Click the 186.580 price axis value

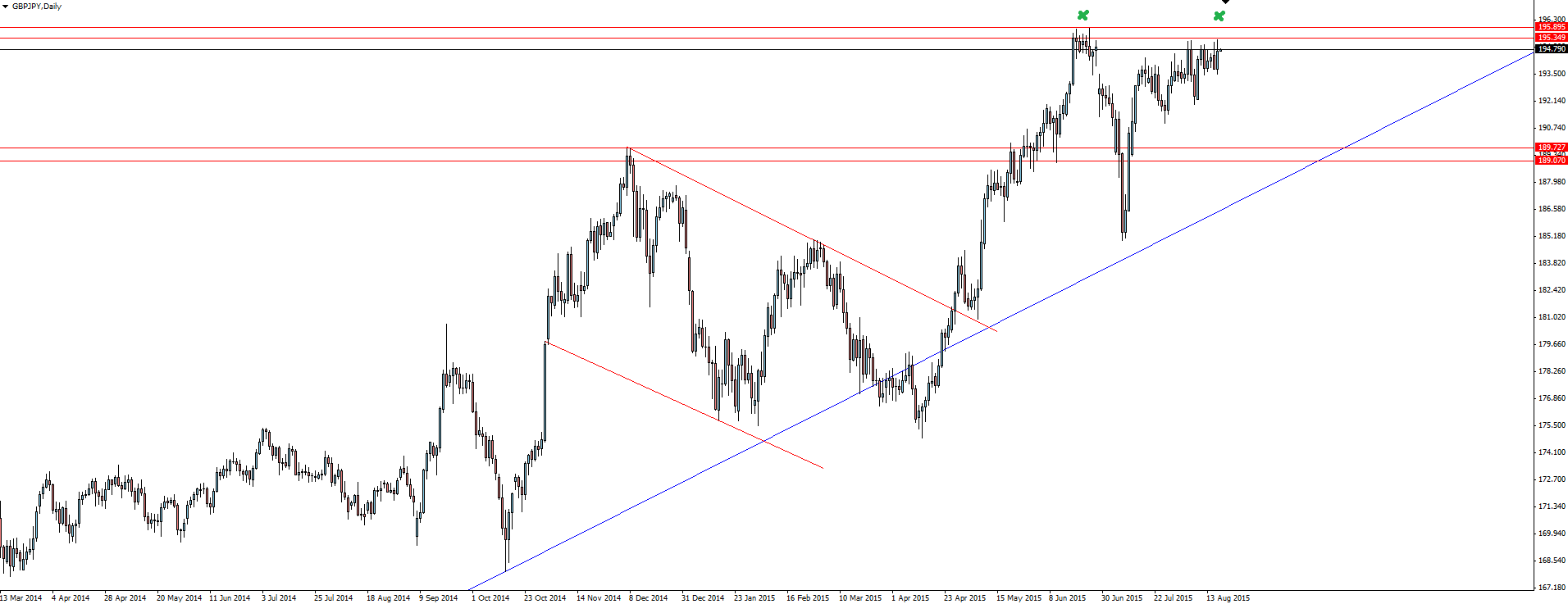(x=1551, y=209)
